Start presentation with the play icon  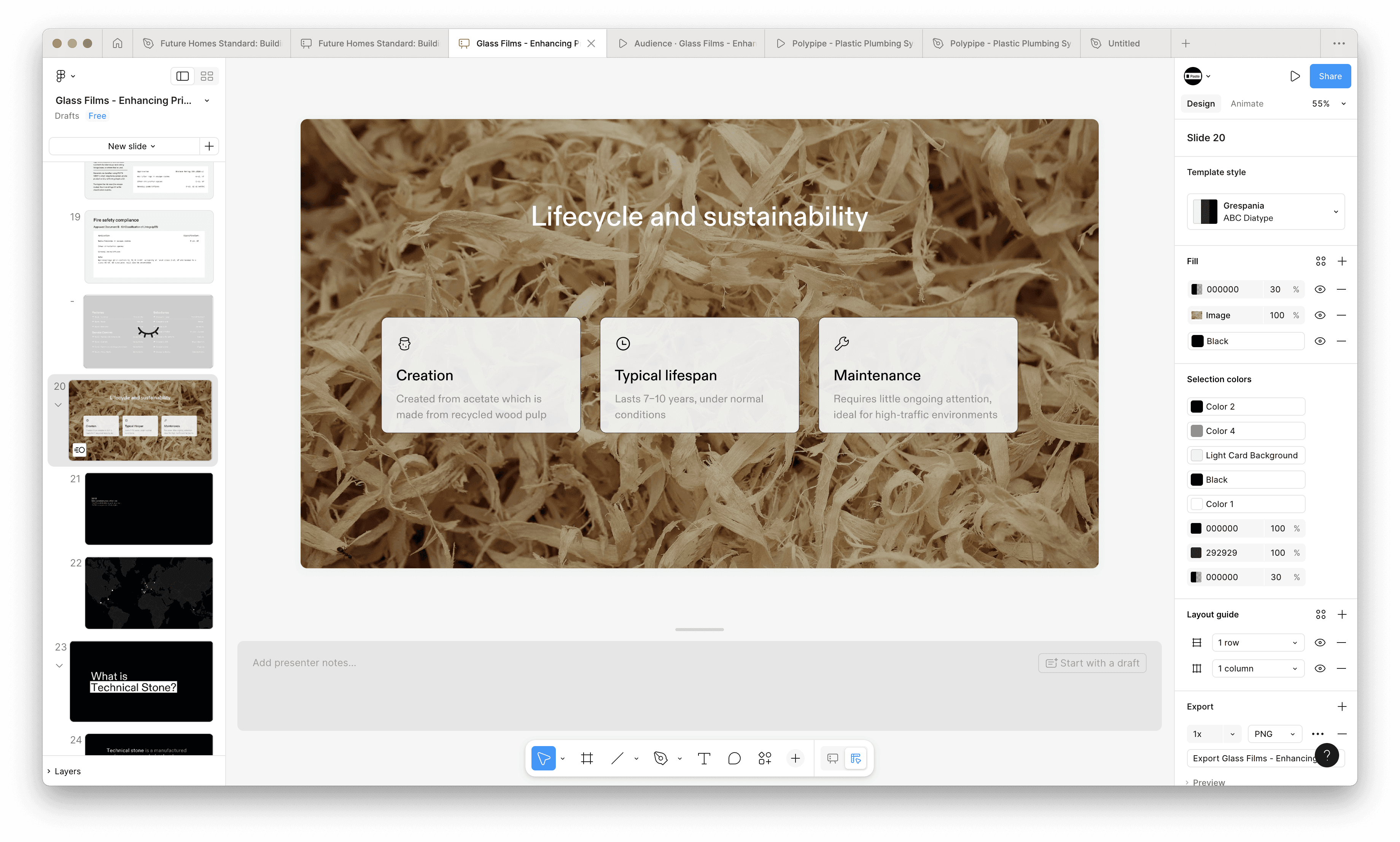coord(1295,76)
